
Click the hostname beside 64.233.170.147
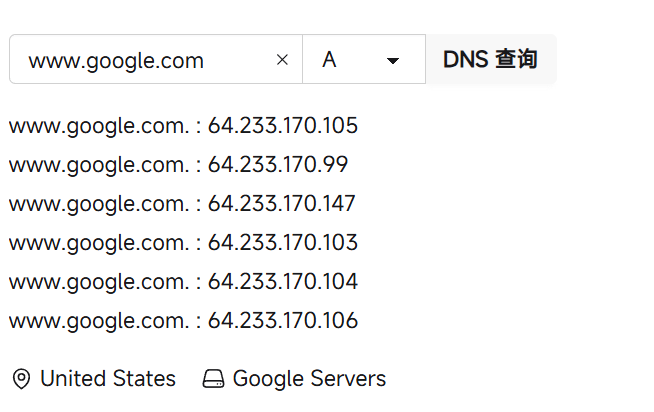coord(98,204)
